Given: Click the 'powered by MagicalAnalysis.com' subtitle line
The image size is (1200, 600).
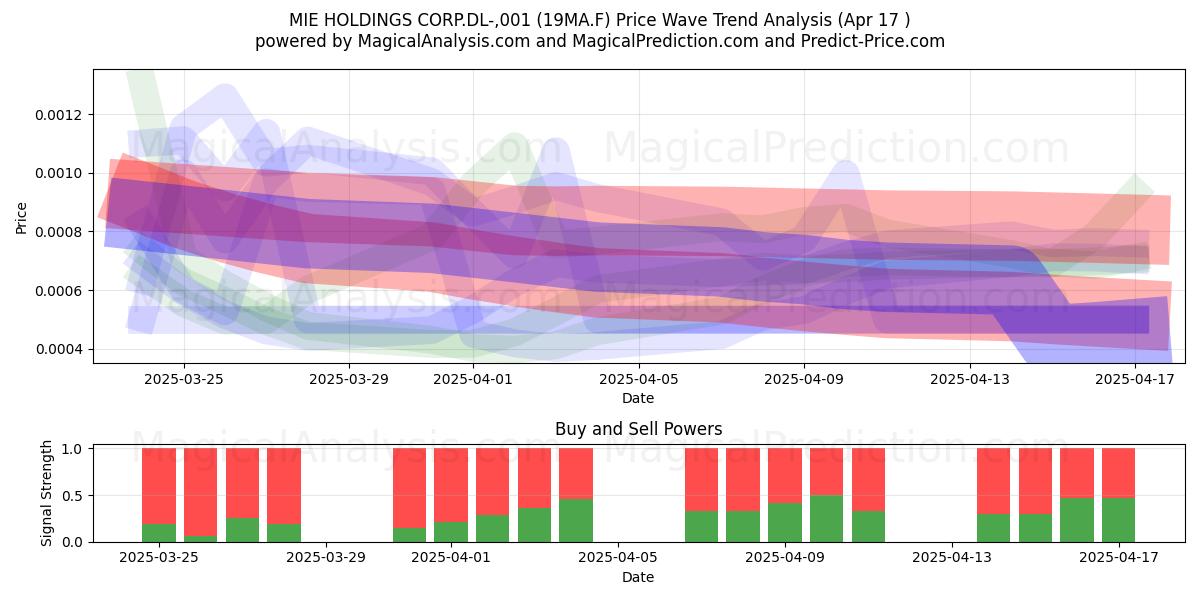Looking at the screenshot, I should point(600,41).
